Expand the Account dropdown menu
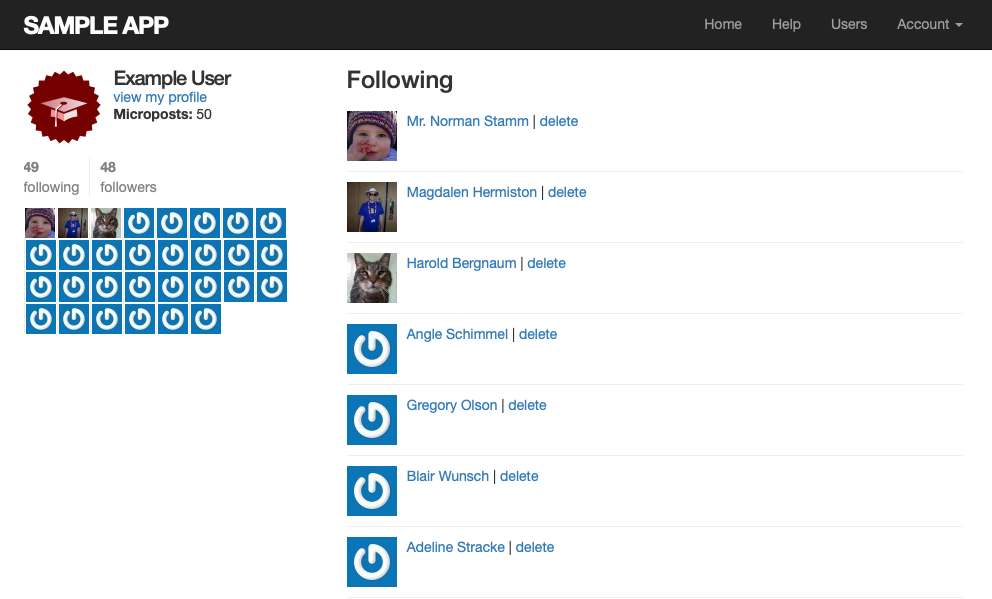Image resolution: width=992 pixels, height=599 pixels. pyautogui.click(x=929, y=25)
